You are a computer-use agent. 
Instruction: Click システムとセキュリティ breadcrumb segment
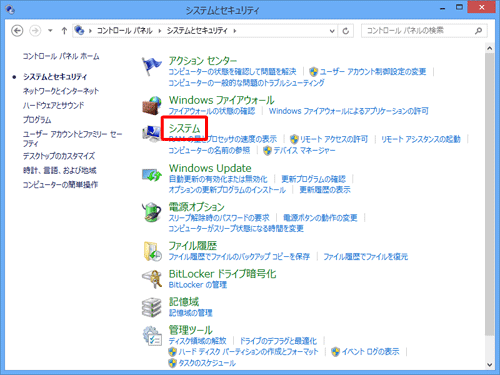click(197, 31)
